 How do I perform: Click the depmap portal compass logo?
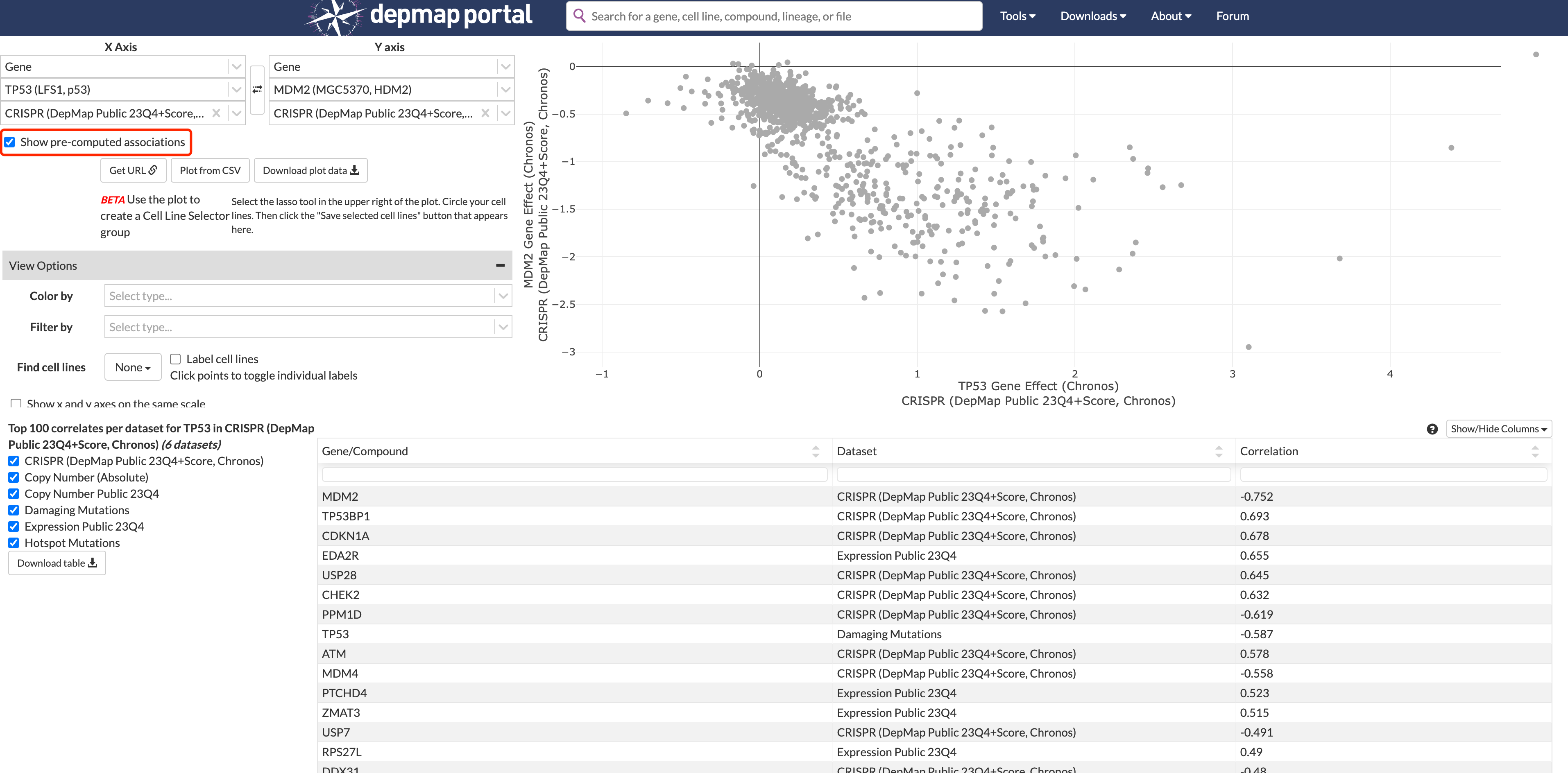[x=335, y=16]
